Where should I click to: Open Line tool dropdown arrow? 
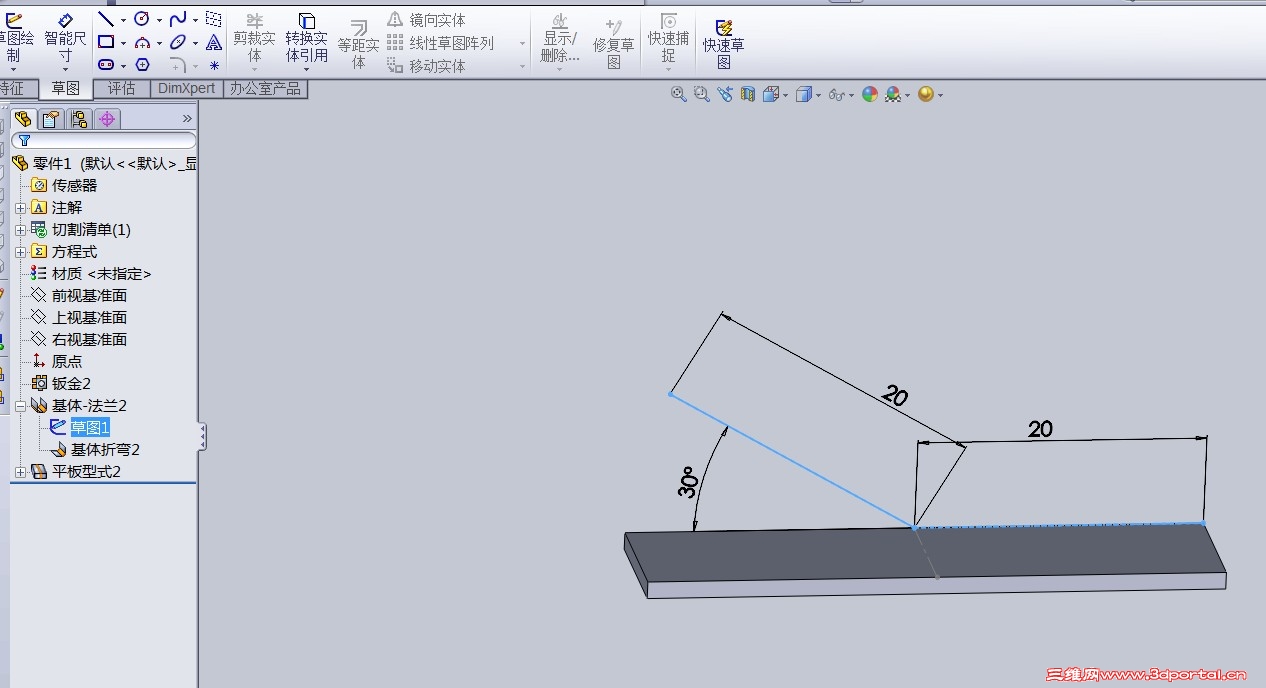coord(124,20)
